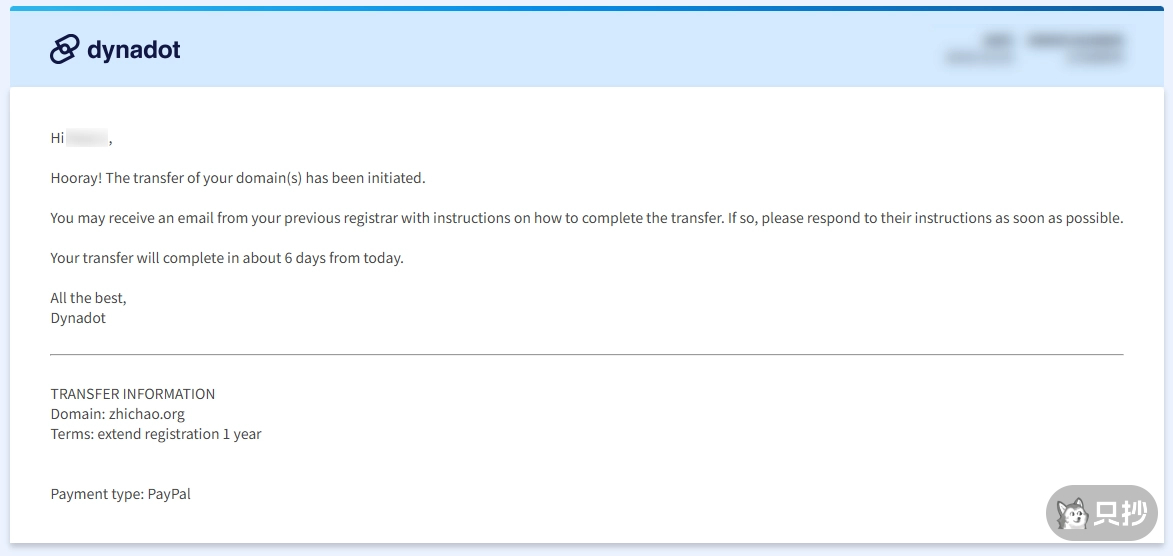Click the Dynadot chain-link logo icon
This screenshot has height=556, width=1173.
64,49
